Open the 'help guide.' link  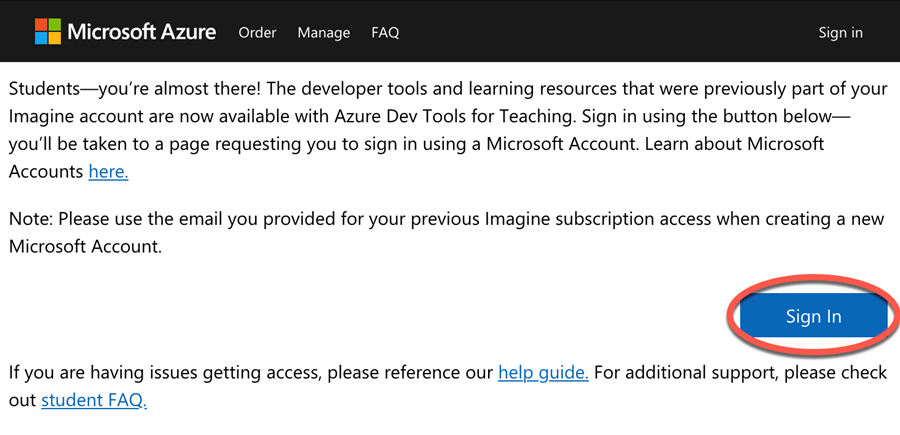(543, 372)
